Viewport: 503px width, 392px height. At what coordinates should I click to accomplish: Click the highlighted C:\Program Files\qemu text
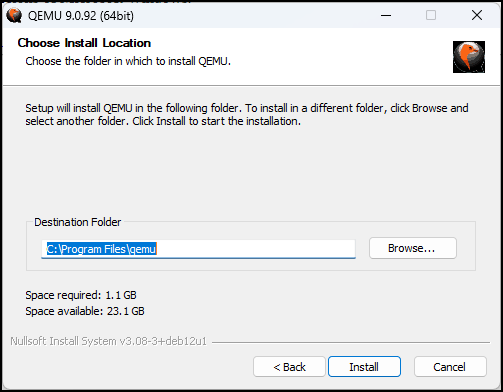pyautogui.click(x=101, y=249)
